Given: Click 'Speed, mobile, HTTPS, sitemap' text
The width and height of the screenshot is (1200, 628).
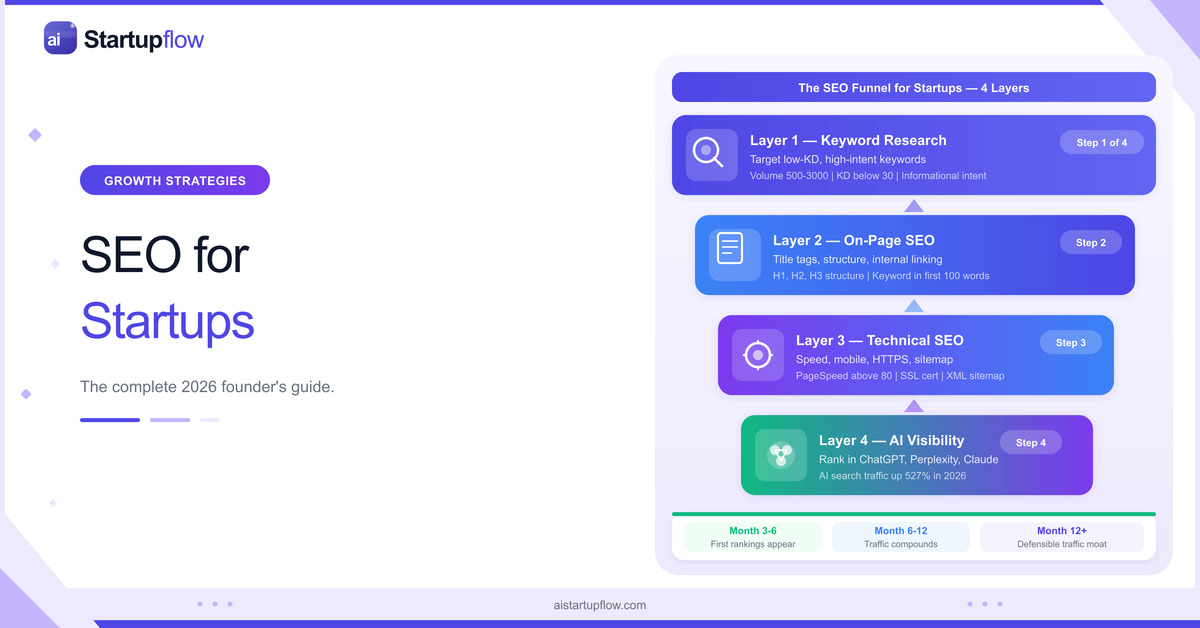Looking at the screenshot, I should tap(875, 359).
